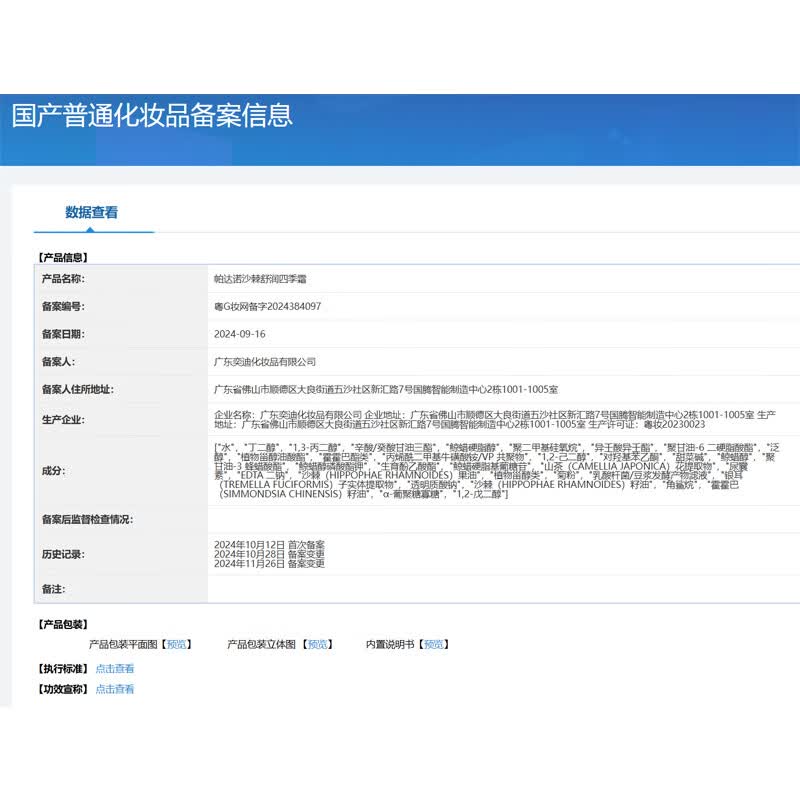
Task: Click the 【产品信息】 section heading
Action: click(63, 258)
